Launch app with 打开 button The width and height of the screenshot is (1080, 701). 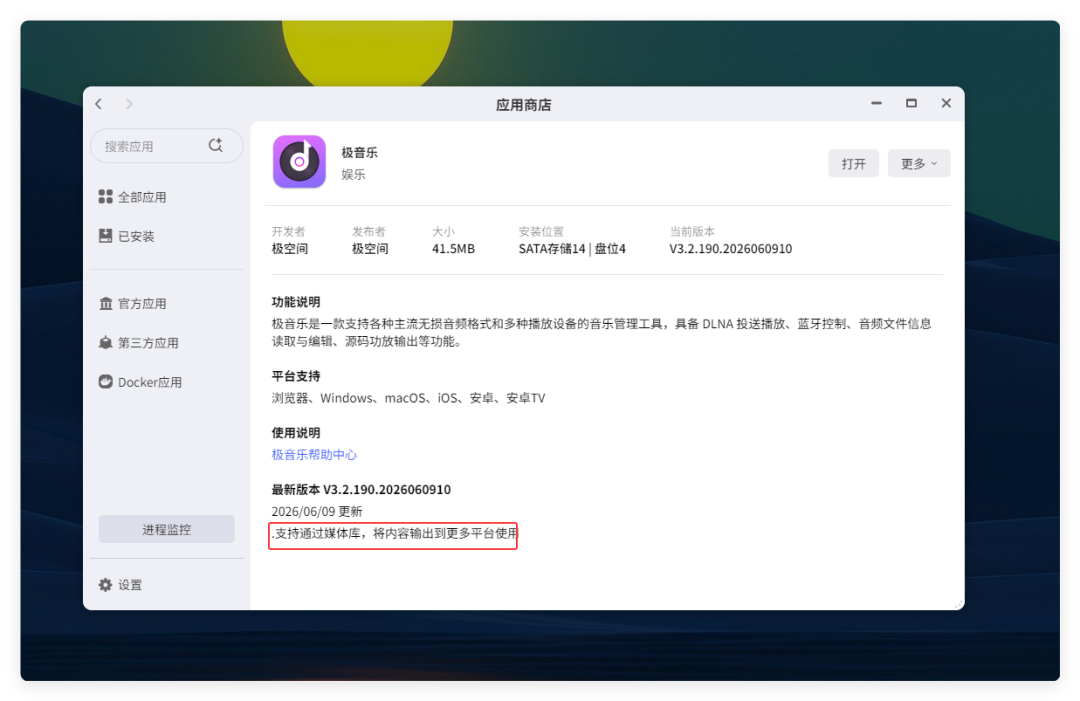point(853,163)
